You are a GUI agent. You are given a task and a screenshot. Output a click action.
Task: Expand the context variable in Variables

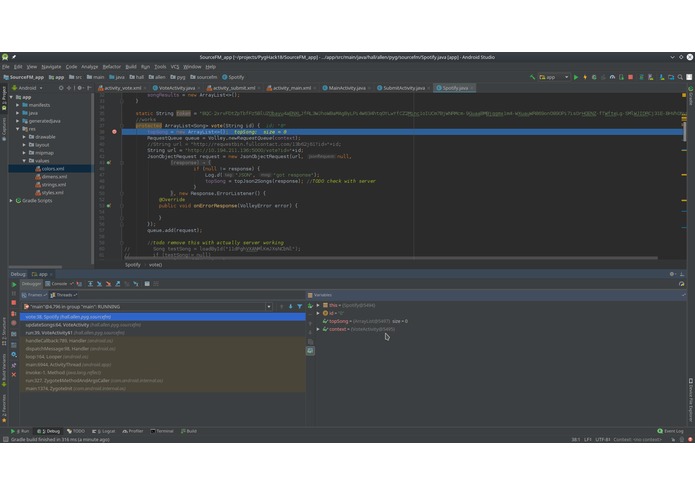point(318,329)
